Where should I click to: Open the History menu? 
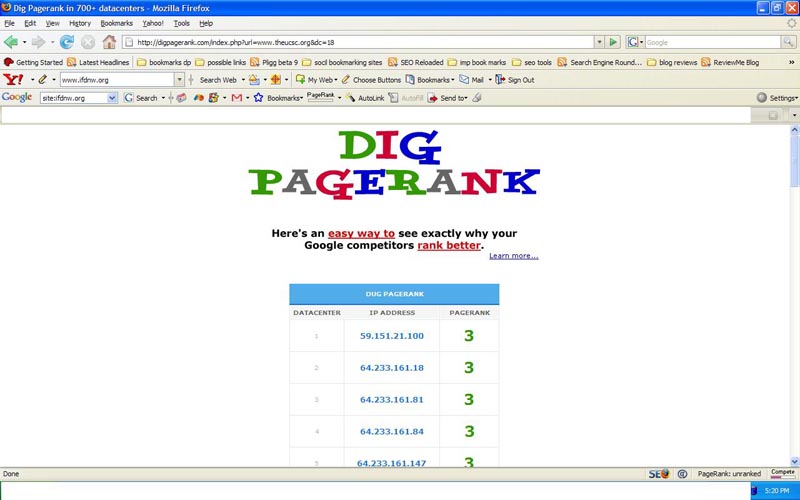[x=80, y=23]
